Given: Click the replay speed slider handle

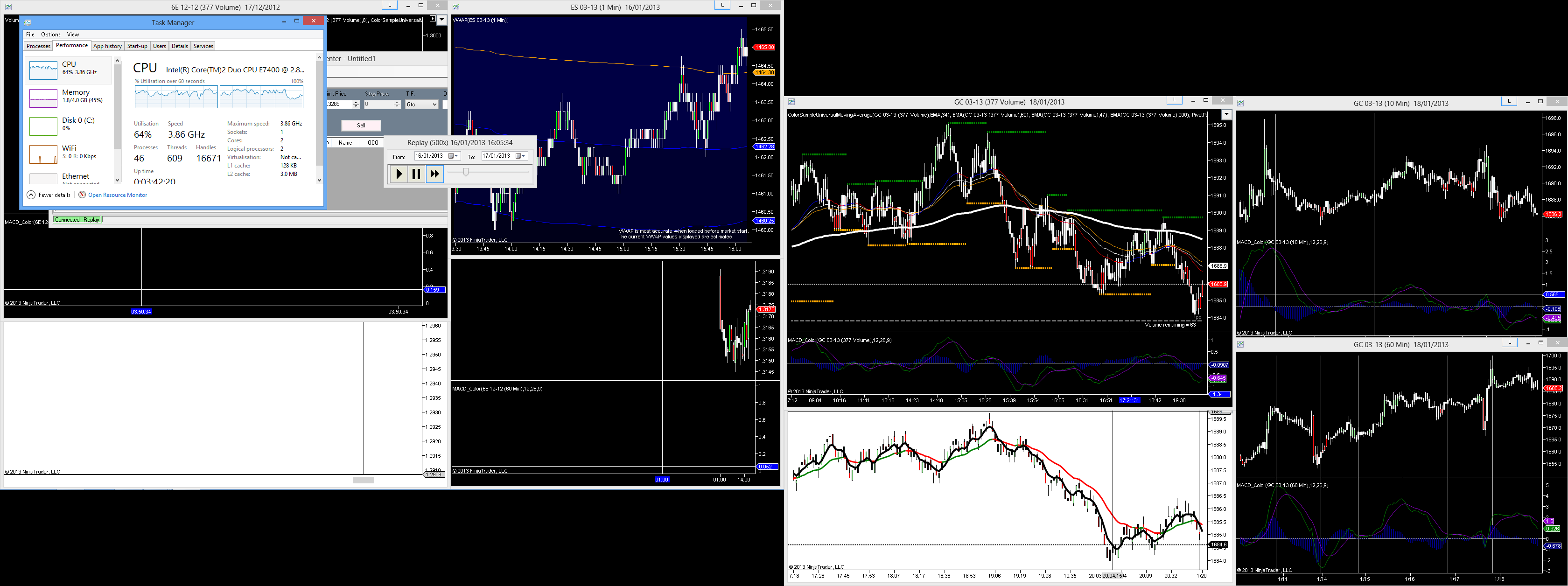Looking at the screenshot, I should (x=466, y=172).
